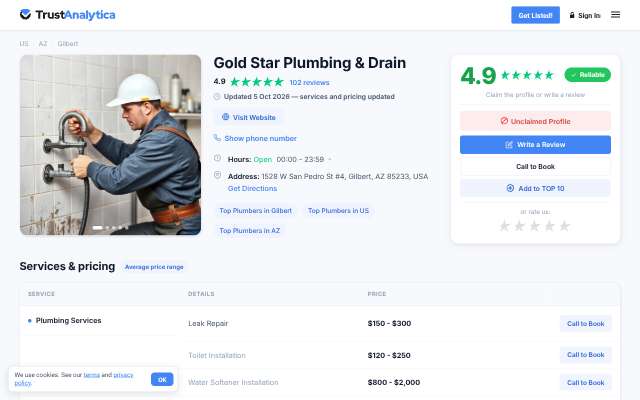The height and width of the screenshot is (400, 640).
Task: Open Top Plumbers in US tag
Action: (x=338, y=211)
